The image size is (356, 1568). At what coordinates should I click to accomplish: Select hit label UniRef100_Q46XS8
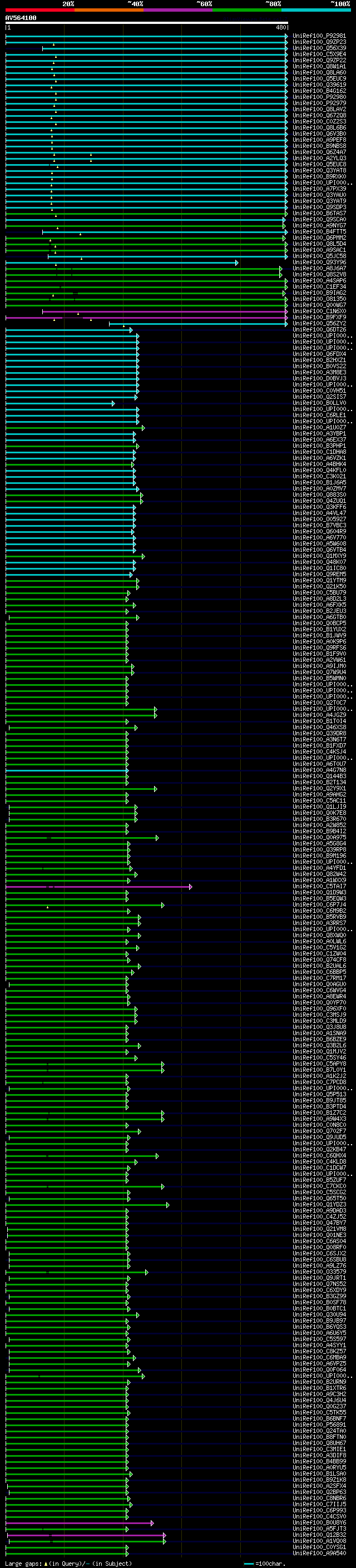(319, 728)
